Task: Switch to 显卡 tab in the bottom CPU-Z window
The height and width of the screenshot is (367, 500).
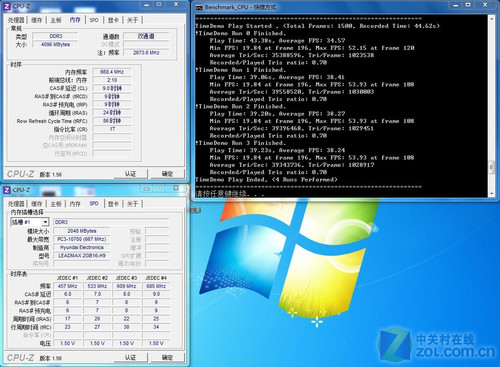Action: pos(113,204)
